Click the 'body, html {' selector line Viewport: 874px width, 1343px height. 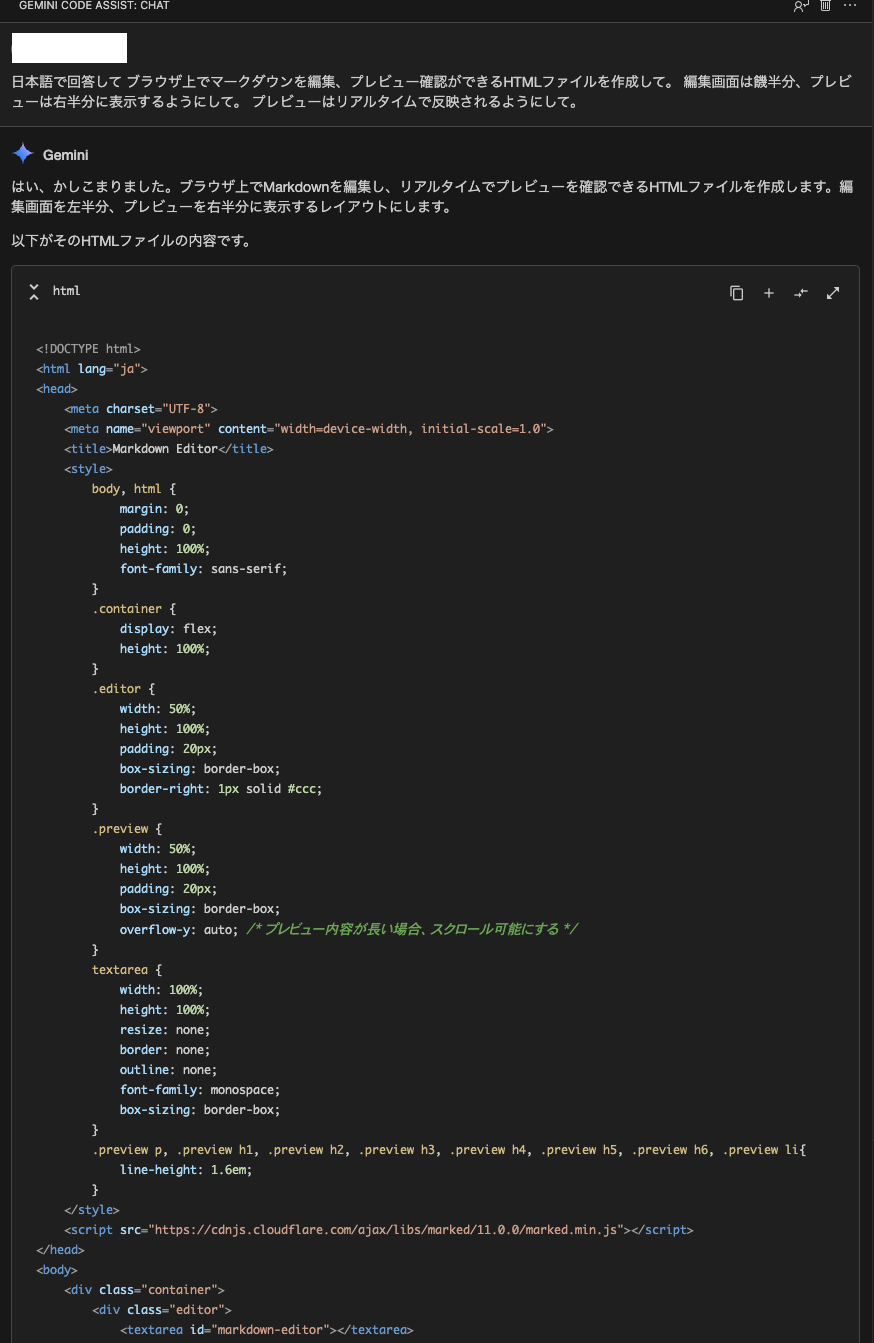coord(134,489)
